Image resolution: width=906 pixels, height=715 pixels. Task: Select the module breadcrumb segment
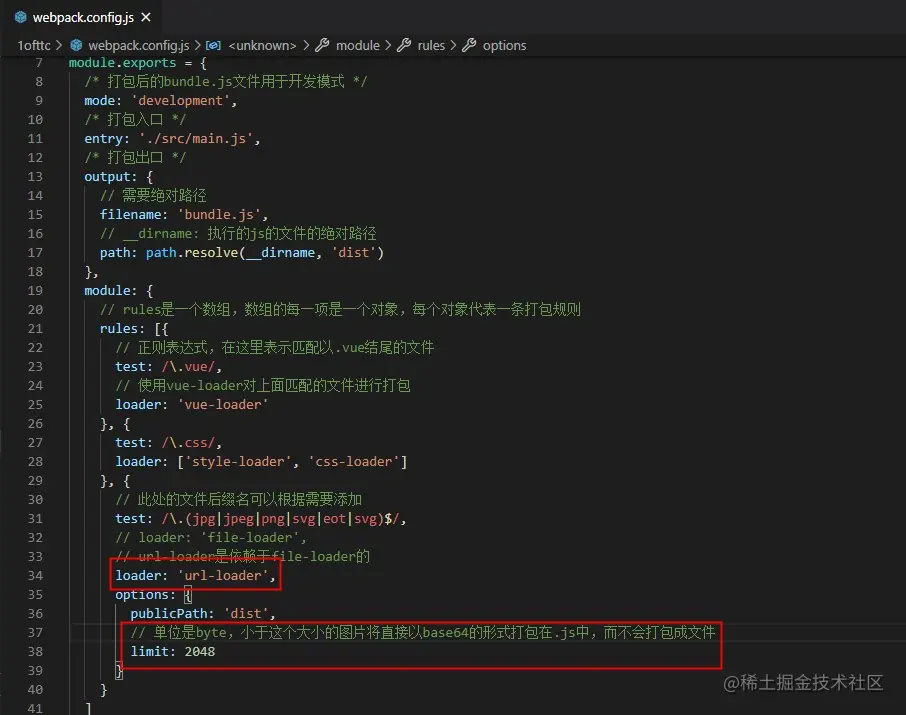click(358, 45)
